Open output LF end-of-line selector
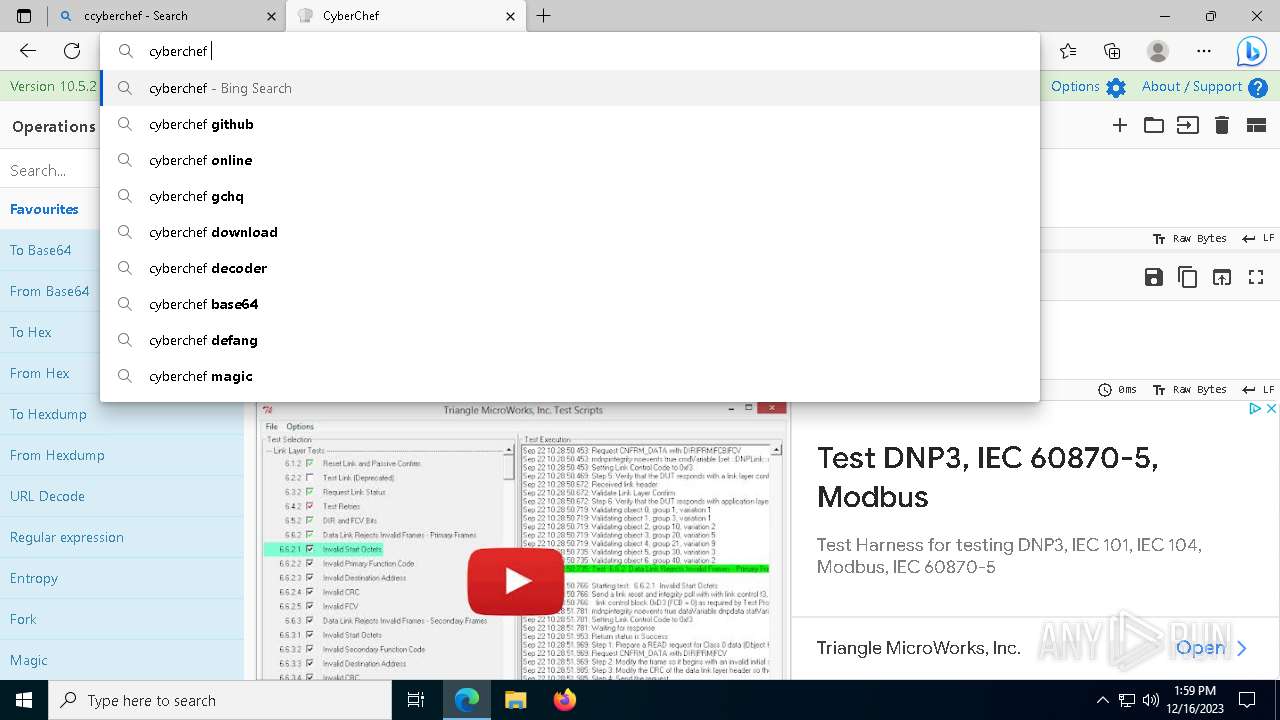The image size is (1280, 720). [1258, 389]
